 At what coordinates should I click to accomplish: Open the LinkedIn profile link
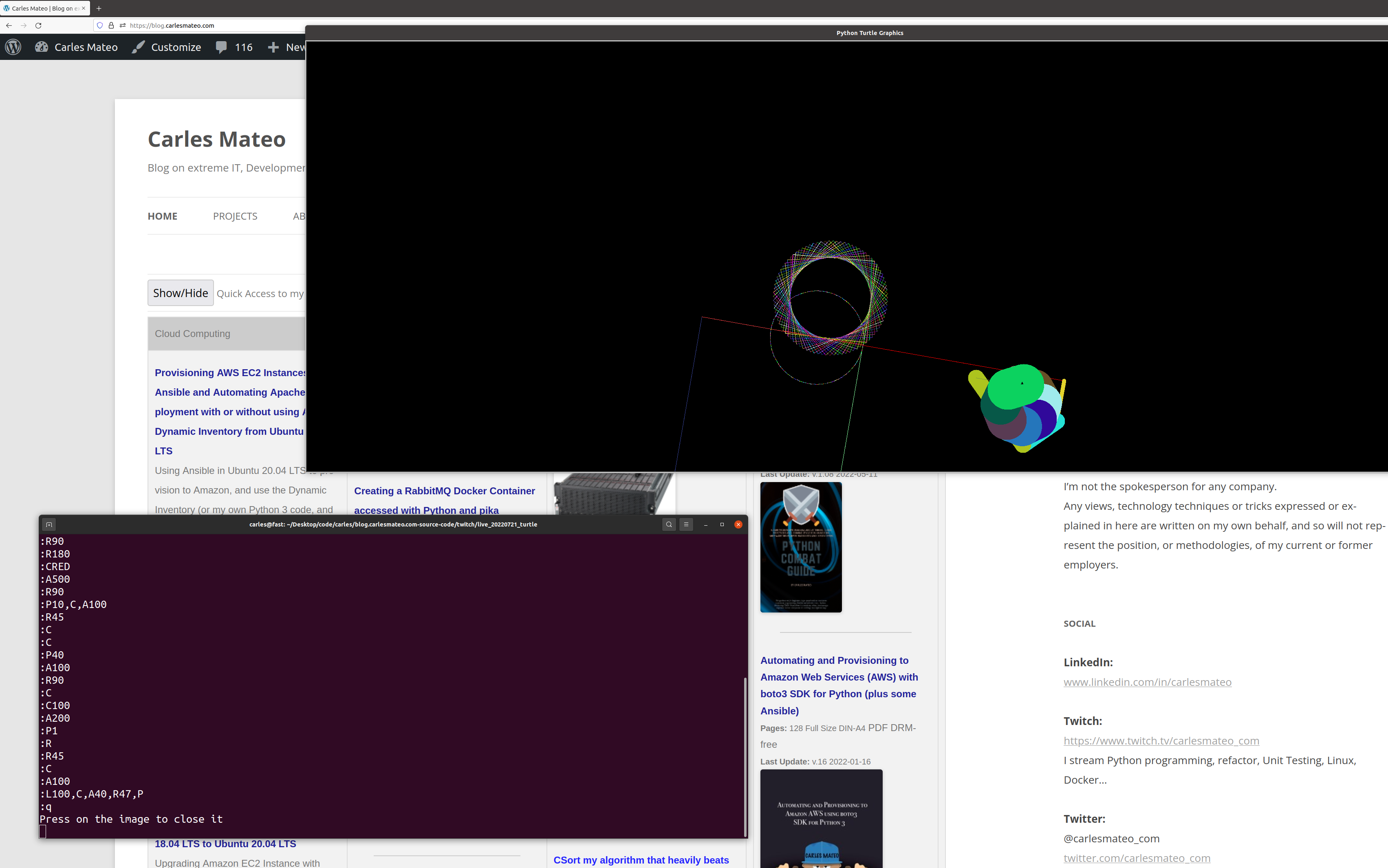[x=1147, y=682]
